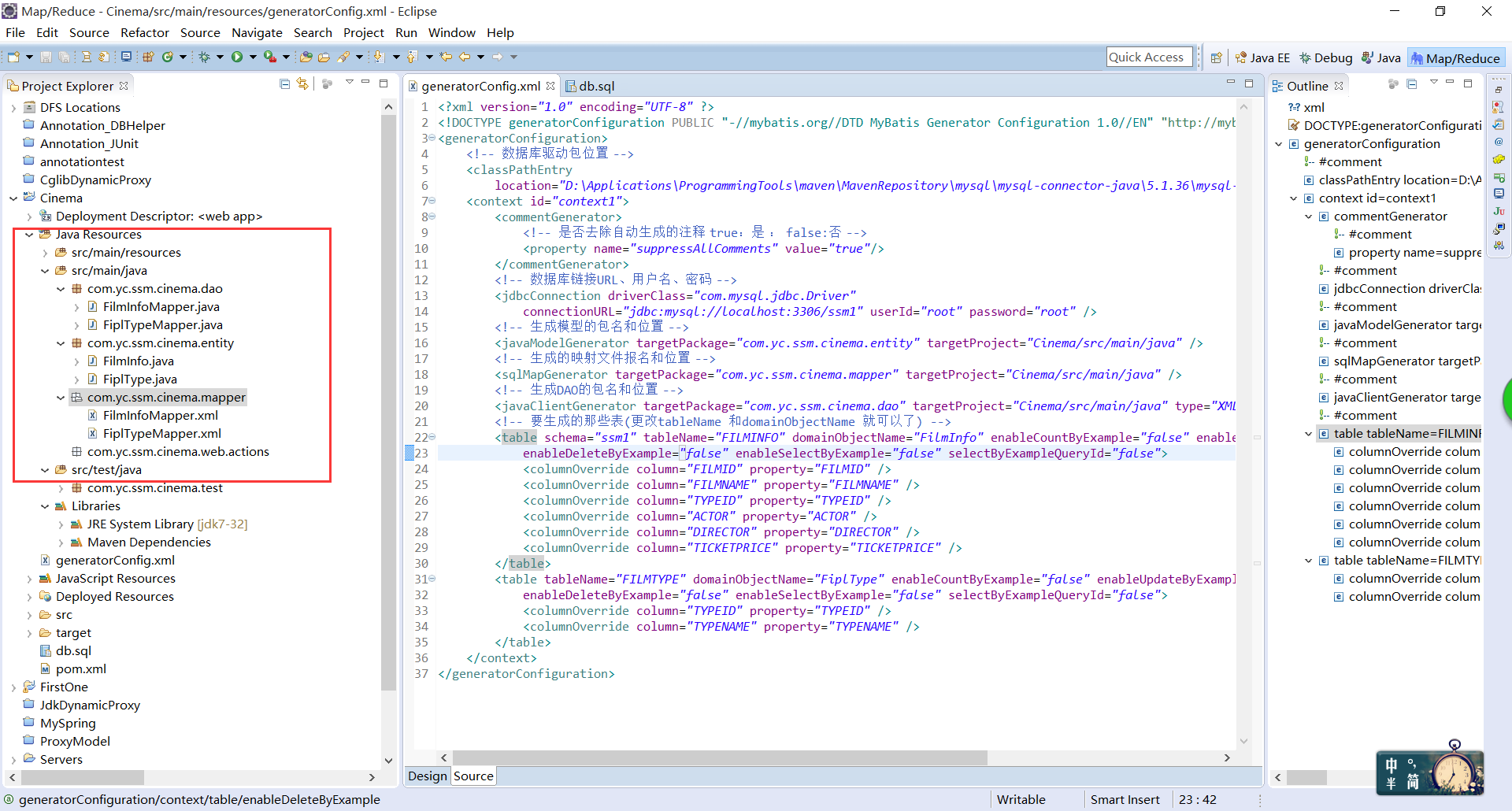Viewport: 1512px width, 811px height.
Task: Click the editor horizontal scrollbar thumb
Action: tap(720, 757)
